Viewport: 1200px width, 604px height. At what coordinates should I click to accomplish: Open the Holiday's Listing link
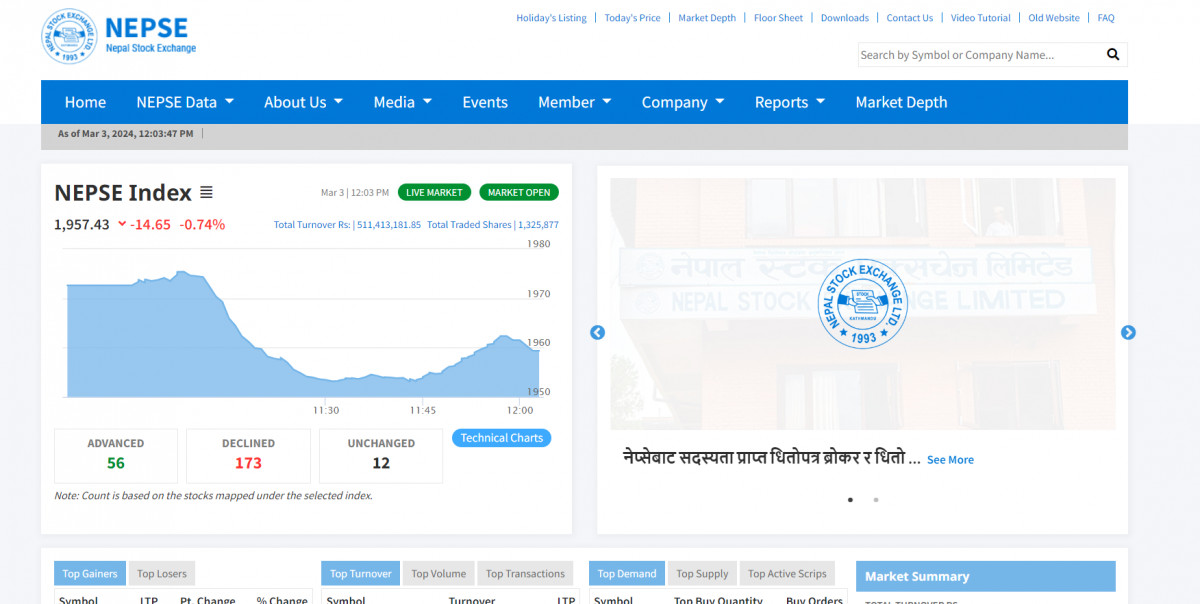pyautogui.click(x=551, y=18)
